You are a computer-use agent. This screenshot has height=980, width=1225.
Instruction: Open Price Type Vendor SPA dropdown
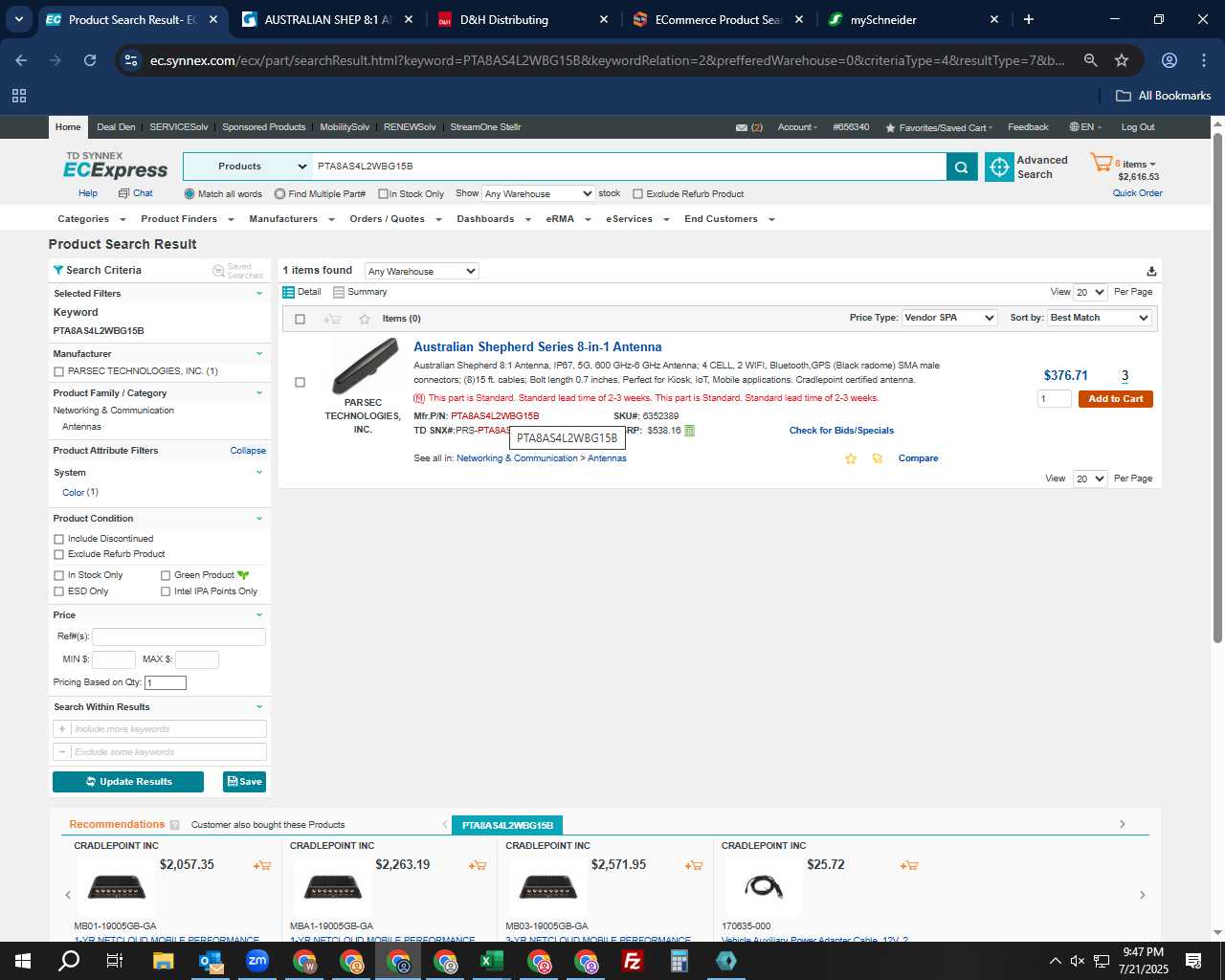pos(949,318)
